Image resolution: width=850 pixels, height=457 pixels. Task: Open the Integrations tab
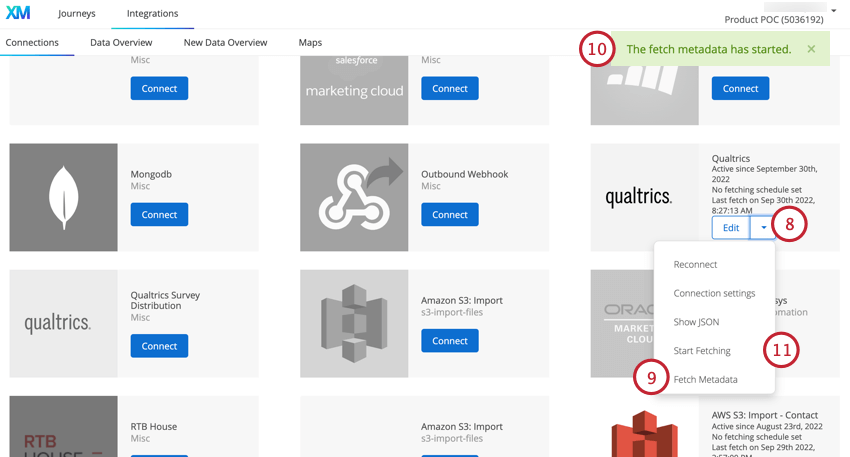pos(152,14)
